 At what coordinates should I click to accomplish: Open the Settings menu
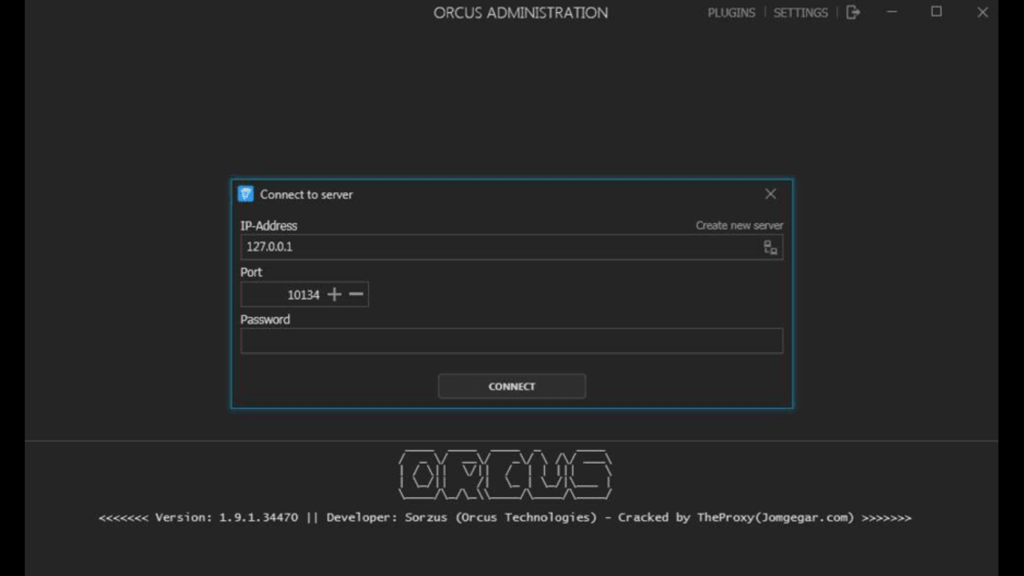(x=800, y=12)
